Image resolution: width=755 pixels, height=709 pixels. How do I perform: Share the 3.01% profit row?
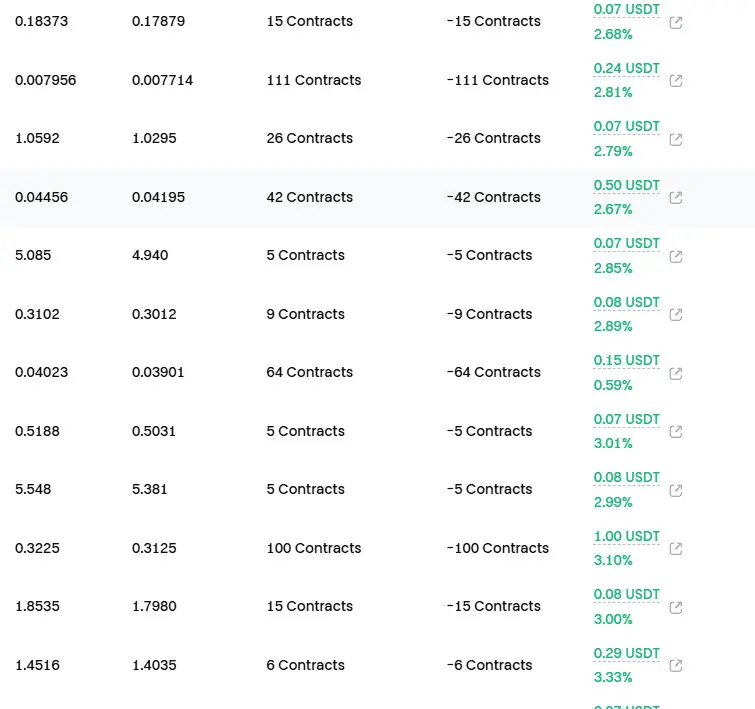point(676,432)
